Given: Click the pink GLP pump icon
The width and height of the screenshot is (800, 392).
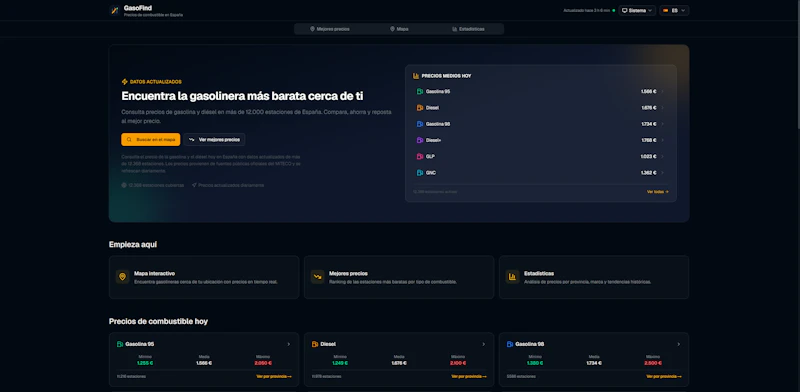Looking at the screenshot, I should point(420,156).
